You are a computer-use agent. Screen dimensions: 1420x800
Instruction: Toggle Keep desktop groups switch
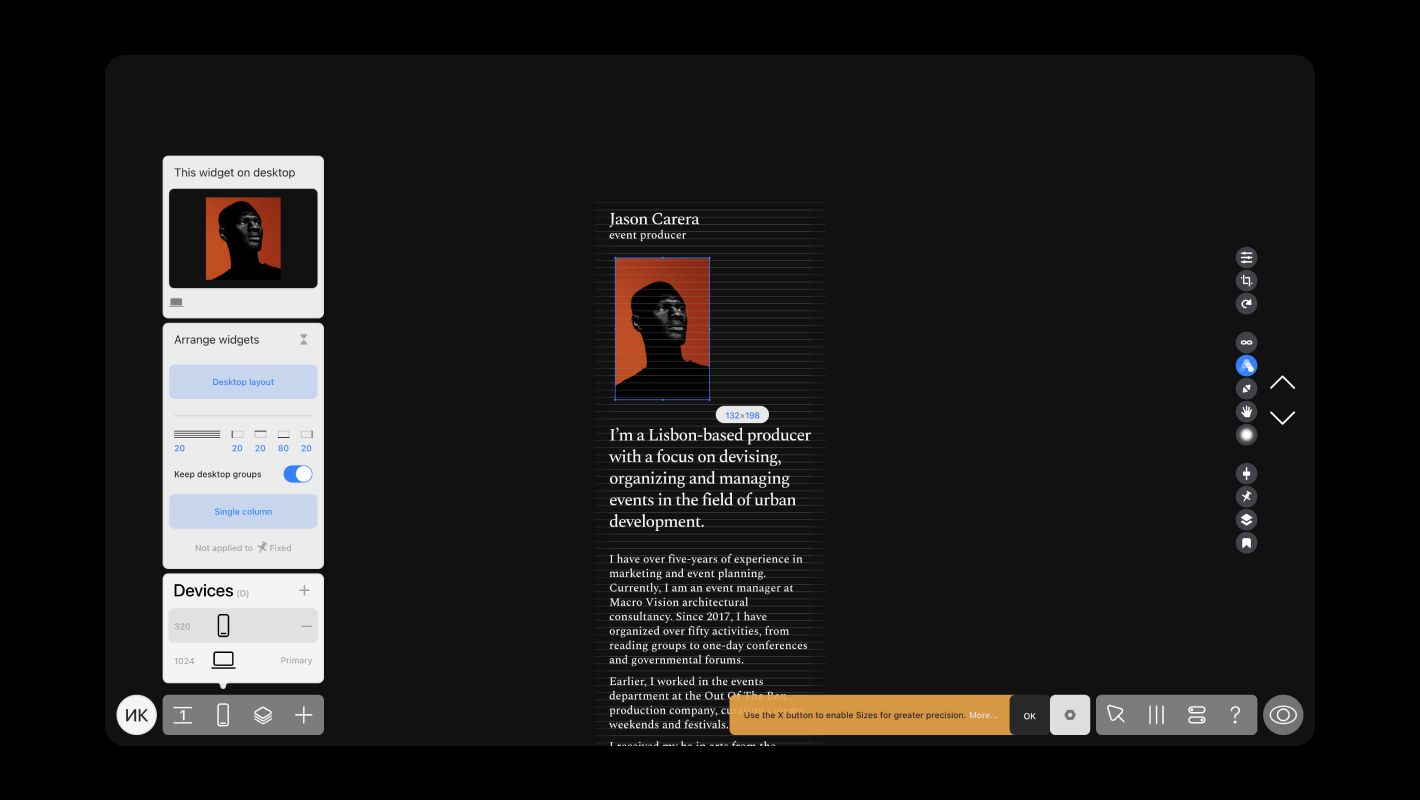297,474
